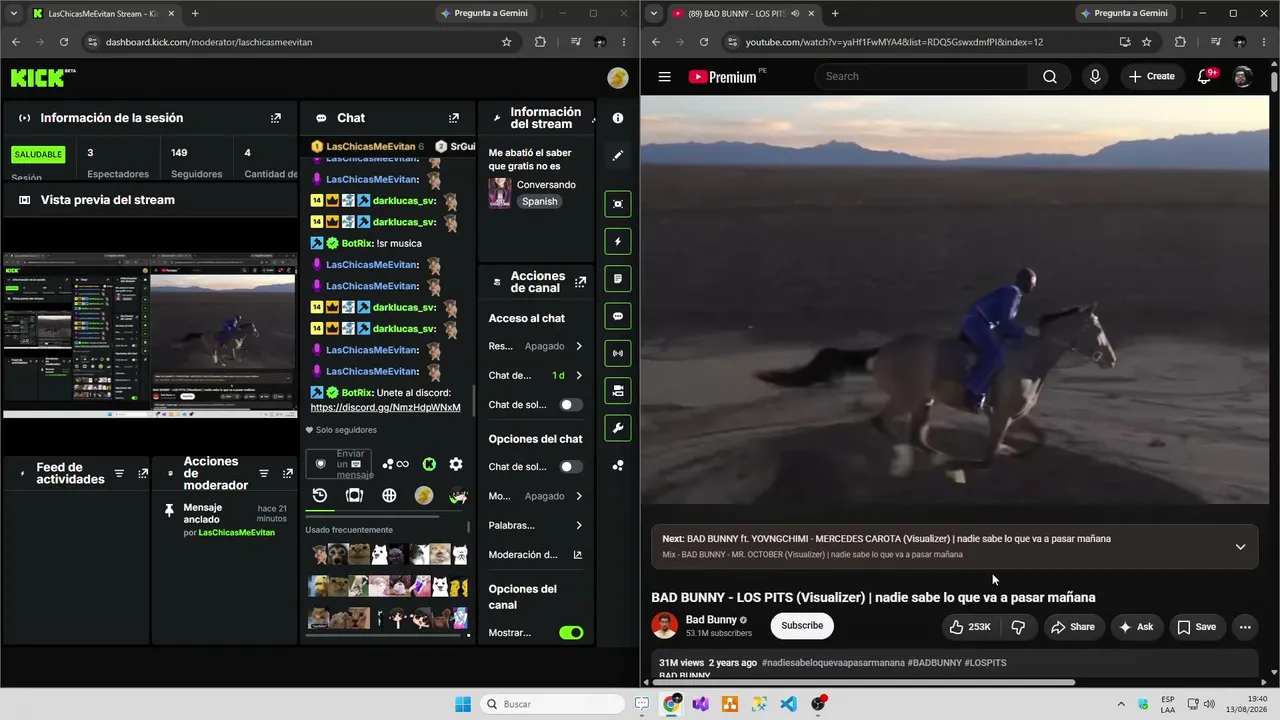Click the speech bubble icon in Kick sidebar
Viewport: 1280px width, 720px height.
point(618,316)
